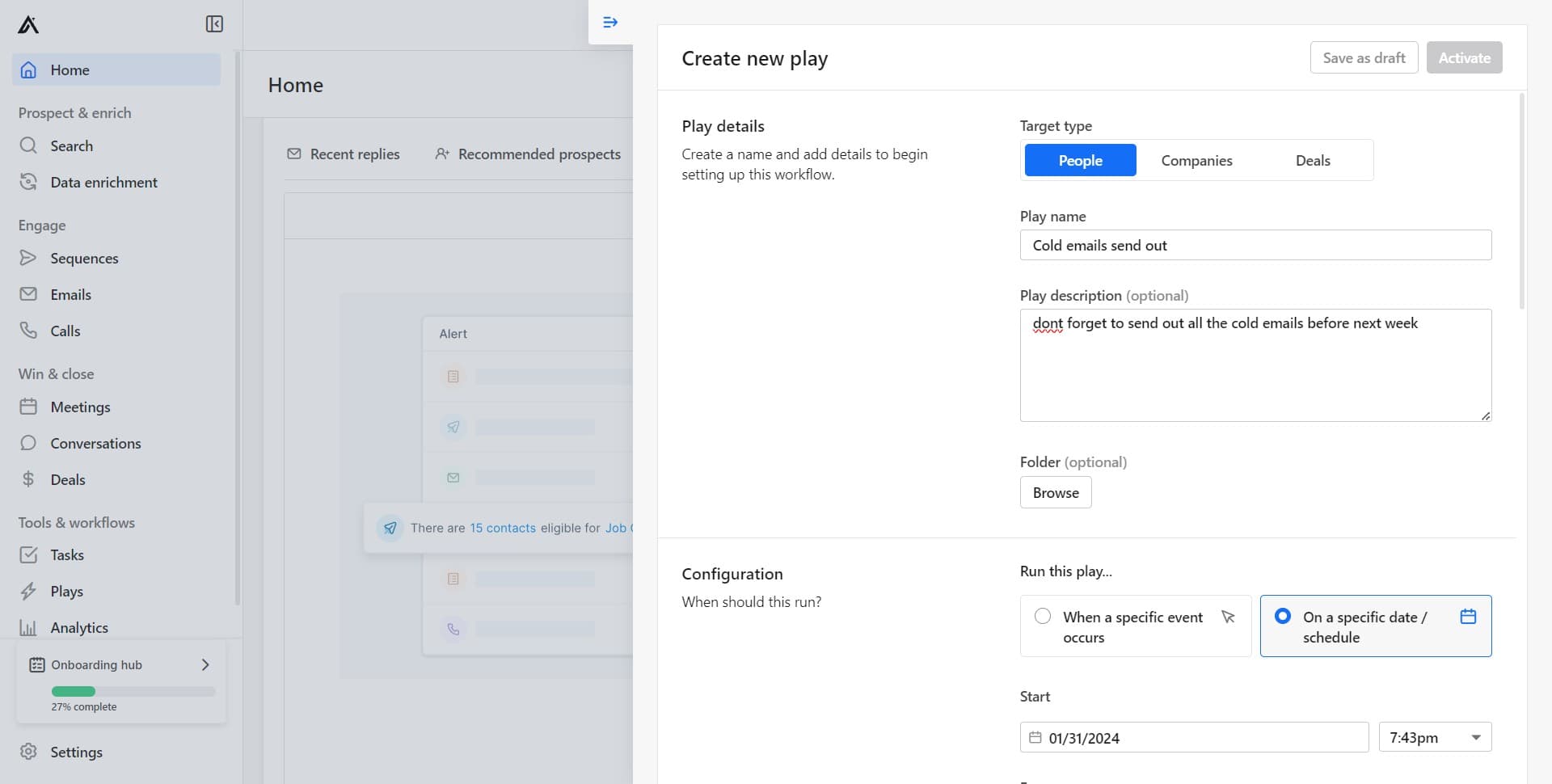Open Data enrichment from sidebar
Screen dimensions: 1552x784
coord(103,183)
